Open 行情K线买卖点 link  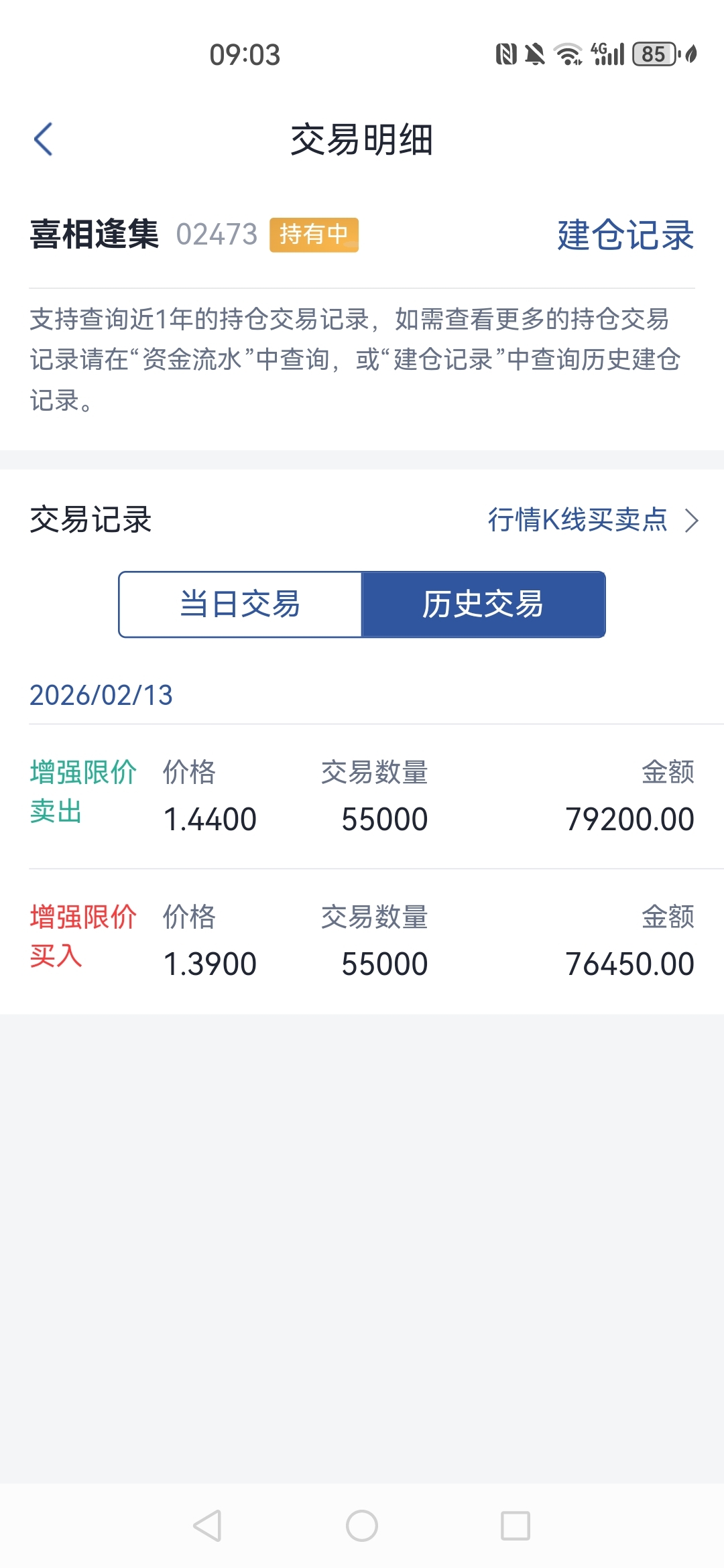(x=577, y=520)
